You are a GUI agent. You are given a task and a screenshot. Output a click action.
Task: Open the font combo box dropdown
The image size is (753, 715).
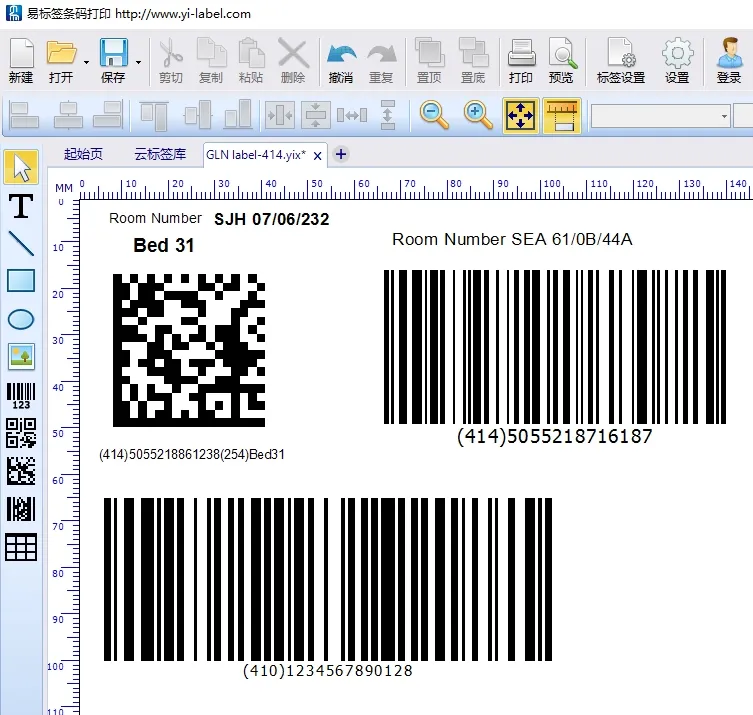coord(724,116)
